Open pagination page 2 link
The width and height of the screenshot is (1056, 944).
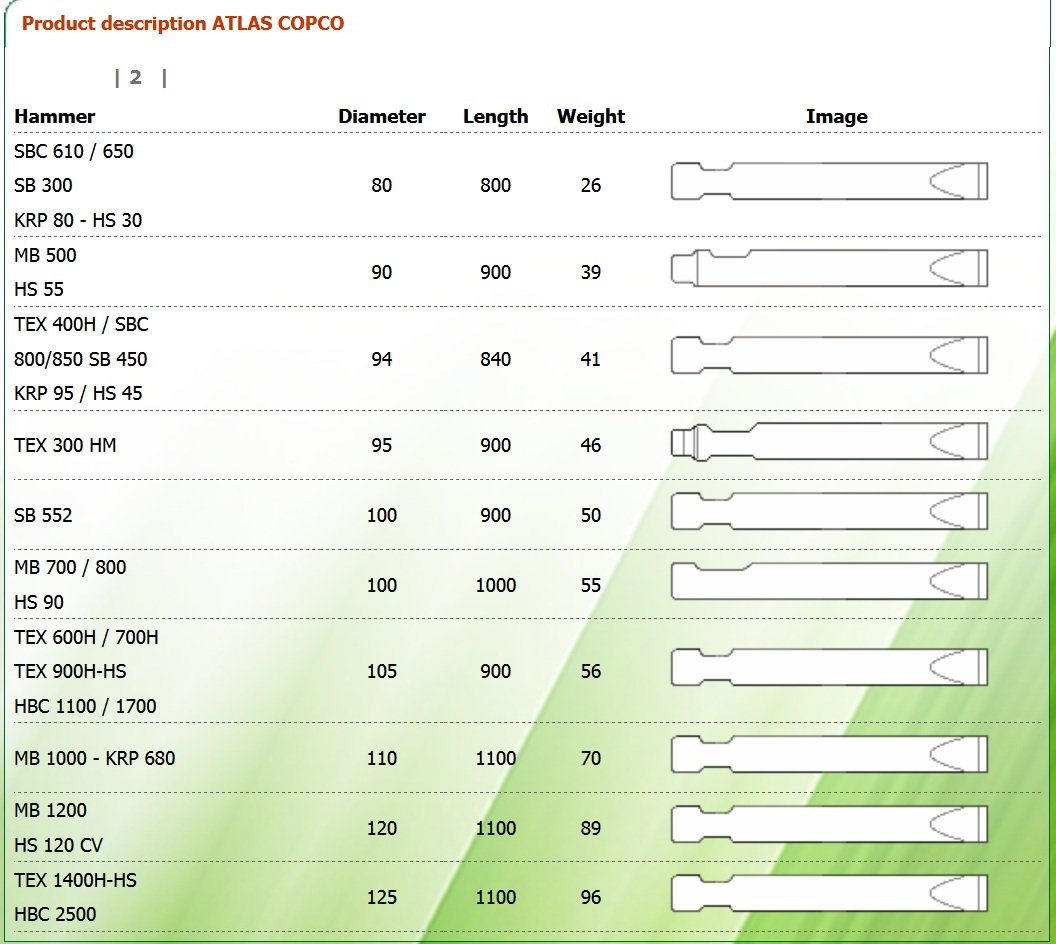point(136,77)
